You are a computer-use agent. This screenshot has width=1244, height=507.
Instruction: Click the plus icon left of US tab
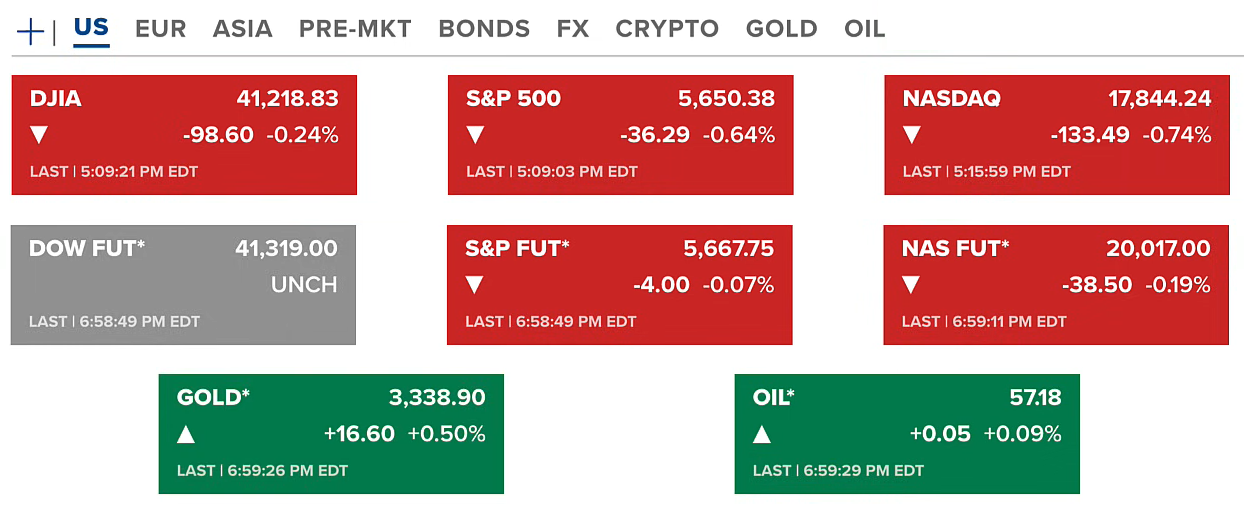tap(31, 31)
